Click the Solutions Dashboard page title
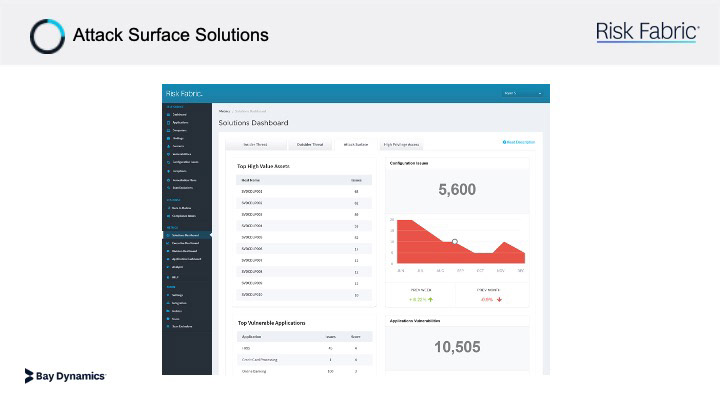720x405 pixels. (x=253, y=123)
